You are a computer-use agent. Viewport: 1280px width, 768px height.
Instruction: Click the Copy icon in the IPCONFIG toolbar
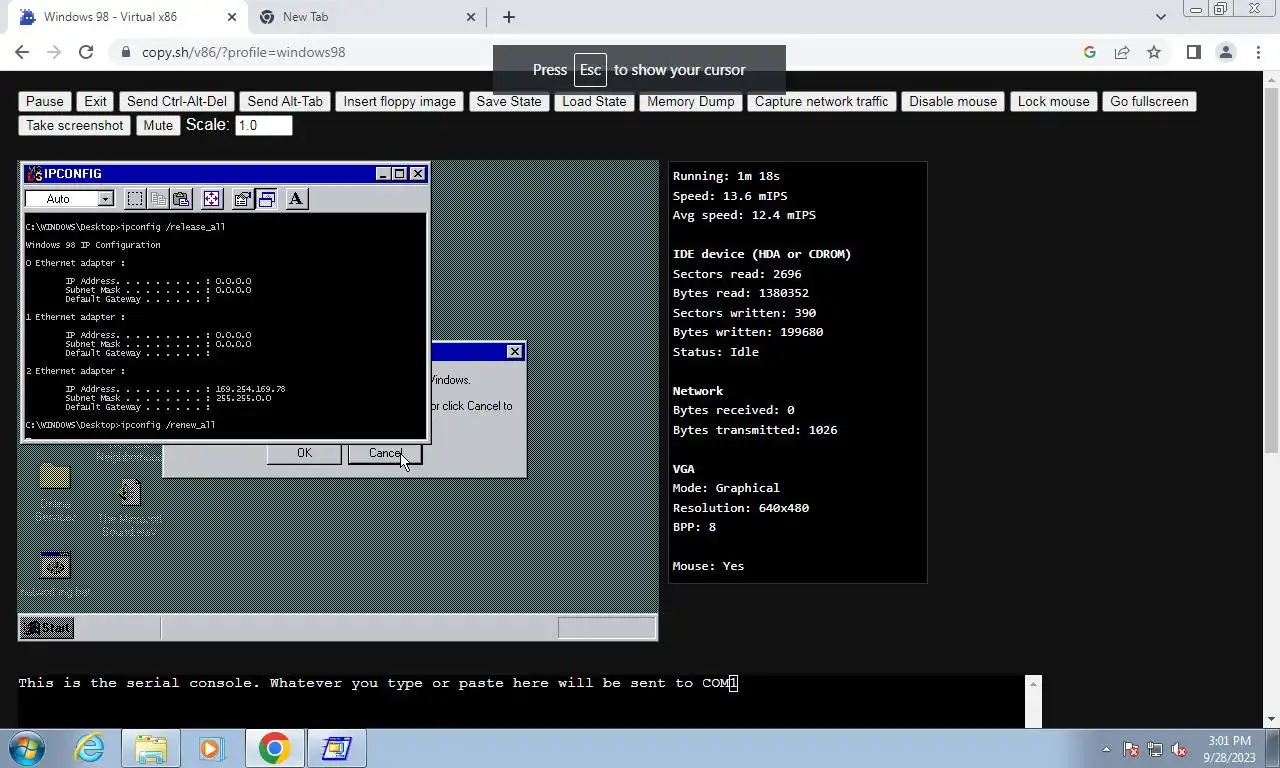(158, 199)
